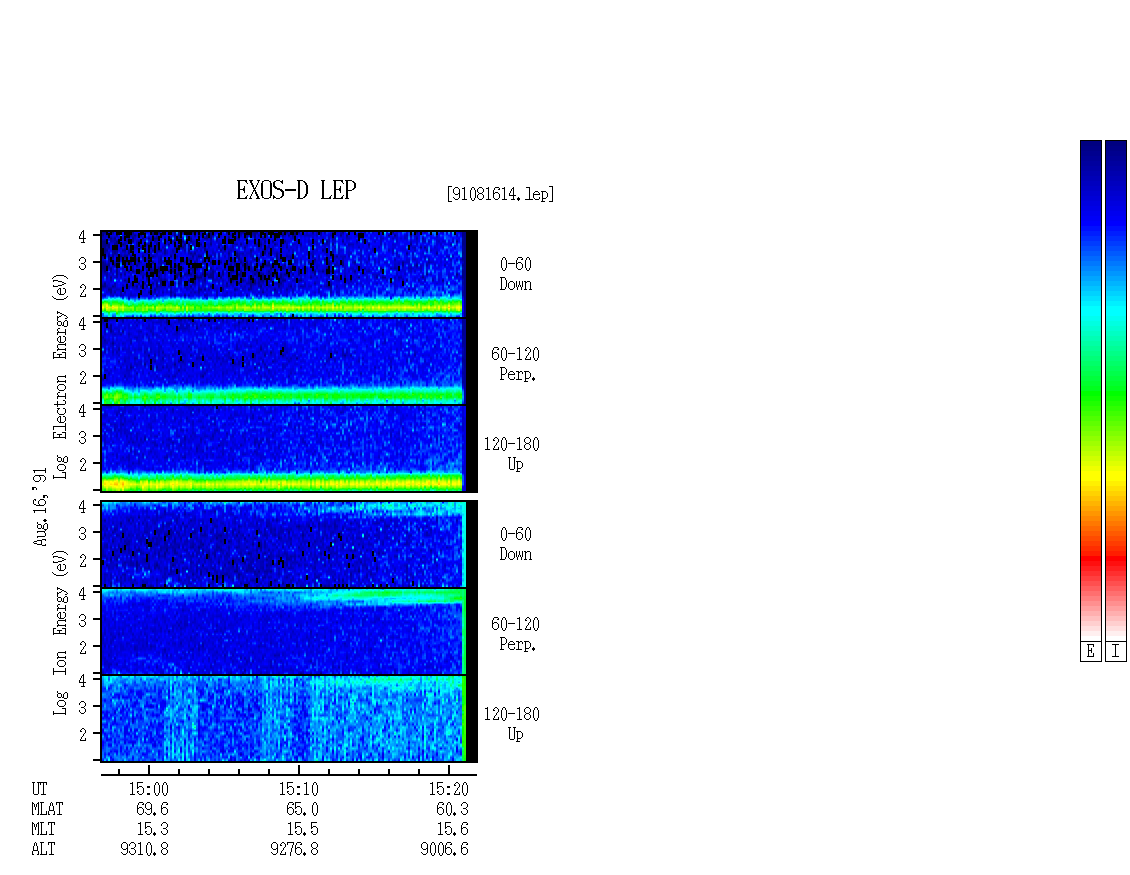This screenshot has width=1130, height=875.
Task: Select the file name [91081614.lep]
Action: 500,194
